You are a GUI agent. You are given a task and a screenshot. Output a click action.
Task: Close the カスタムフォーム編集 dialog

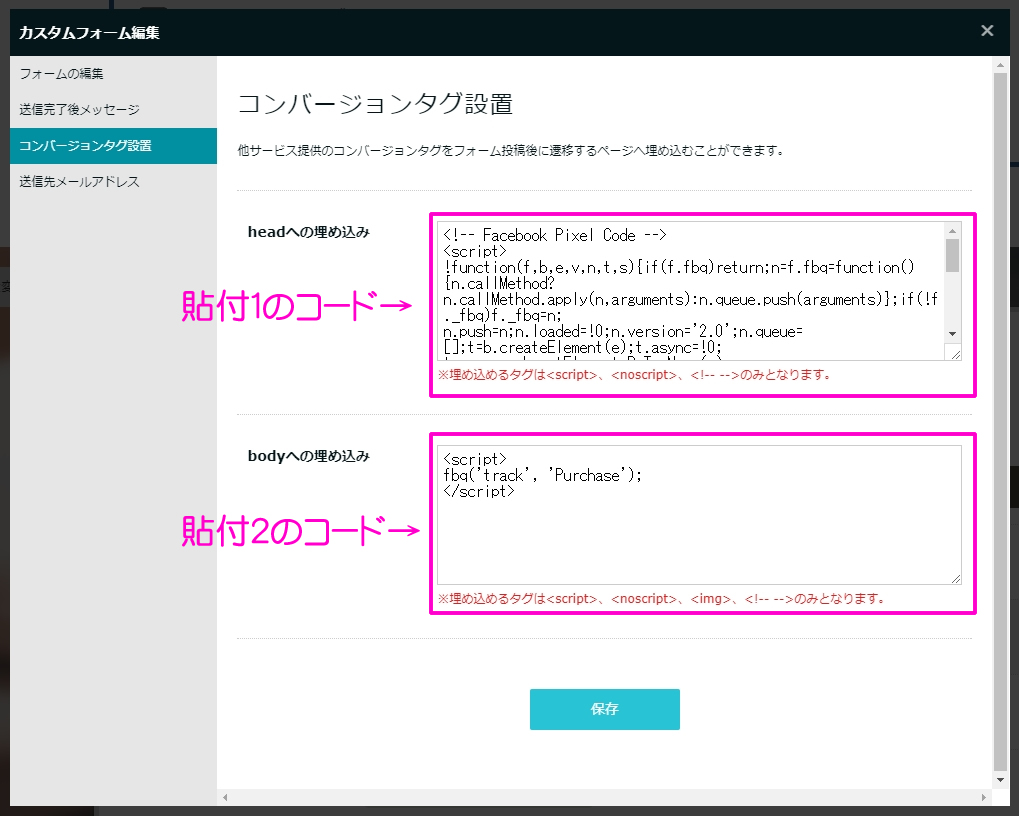click(987, 31)
